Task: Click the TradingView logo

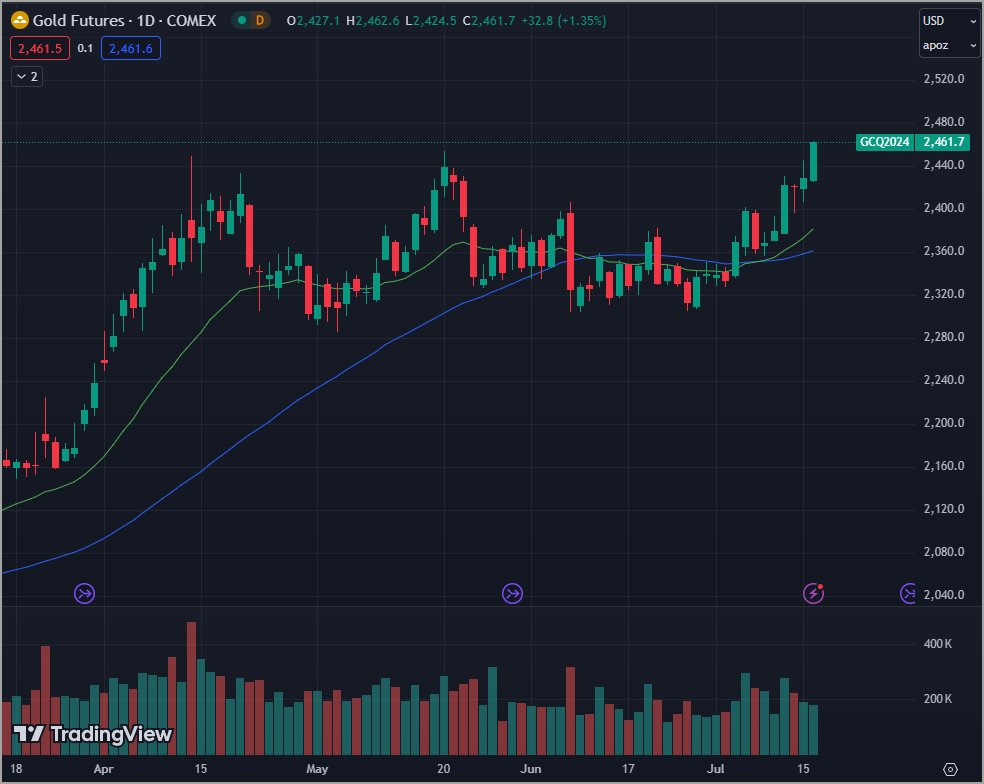Action: click(92, 734)
